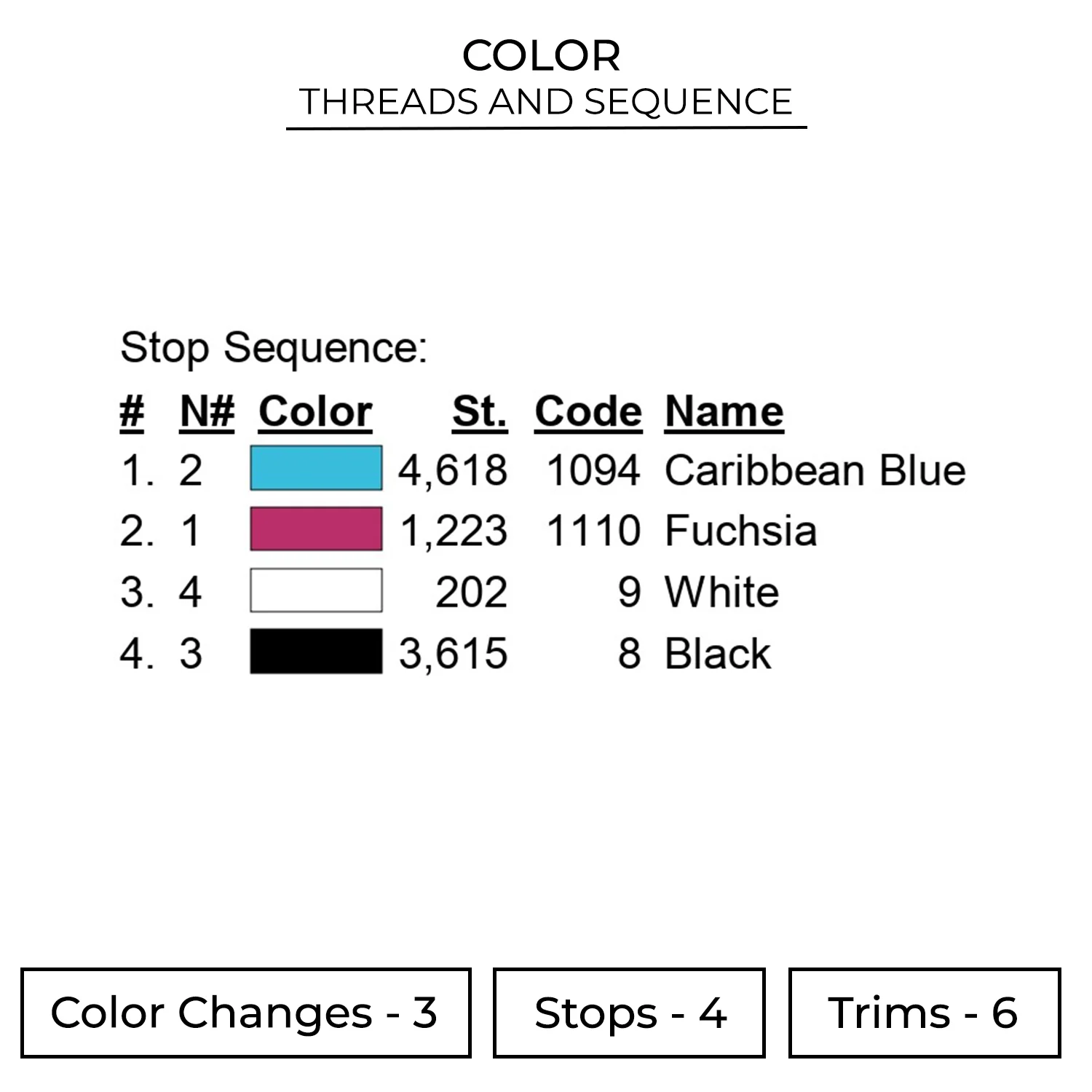Click the Color Changes - 3 box
The height and width of the screenshot is (1092, 1092).
coord(245,1013)
